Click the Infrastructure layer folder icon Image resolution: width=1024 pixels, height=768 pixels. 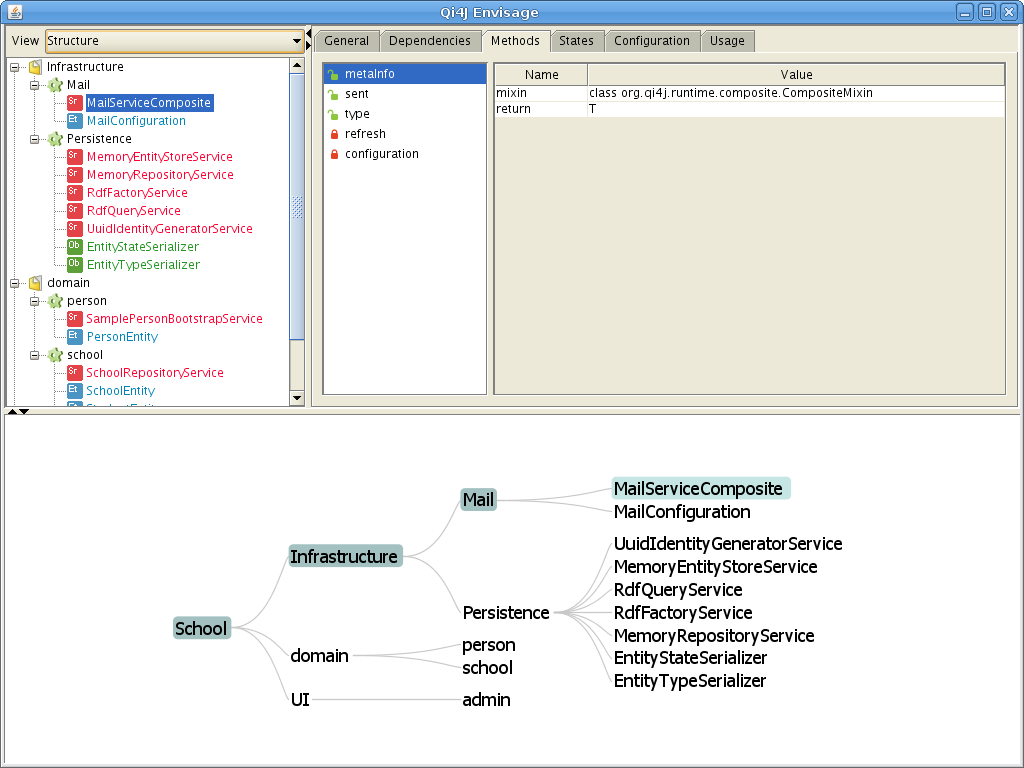35,67
